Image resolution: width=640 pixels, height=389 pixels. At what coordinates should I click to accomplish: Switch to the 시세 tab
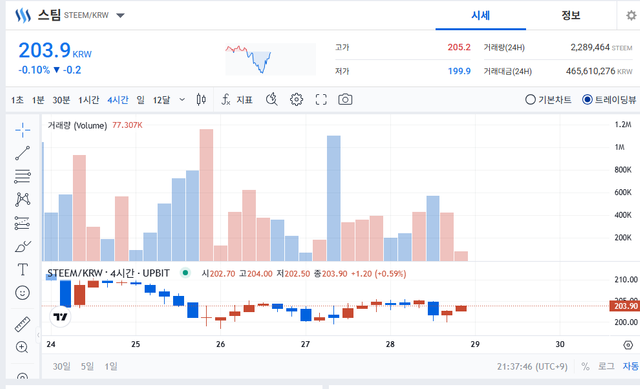point(480,16)
